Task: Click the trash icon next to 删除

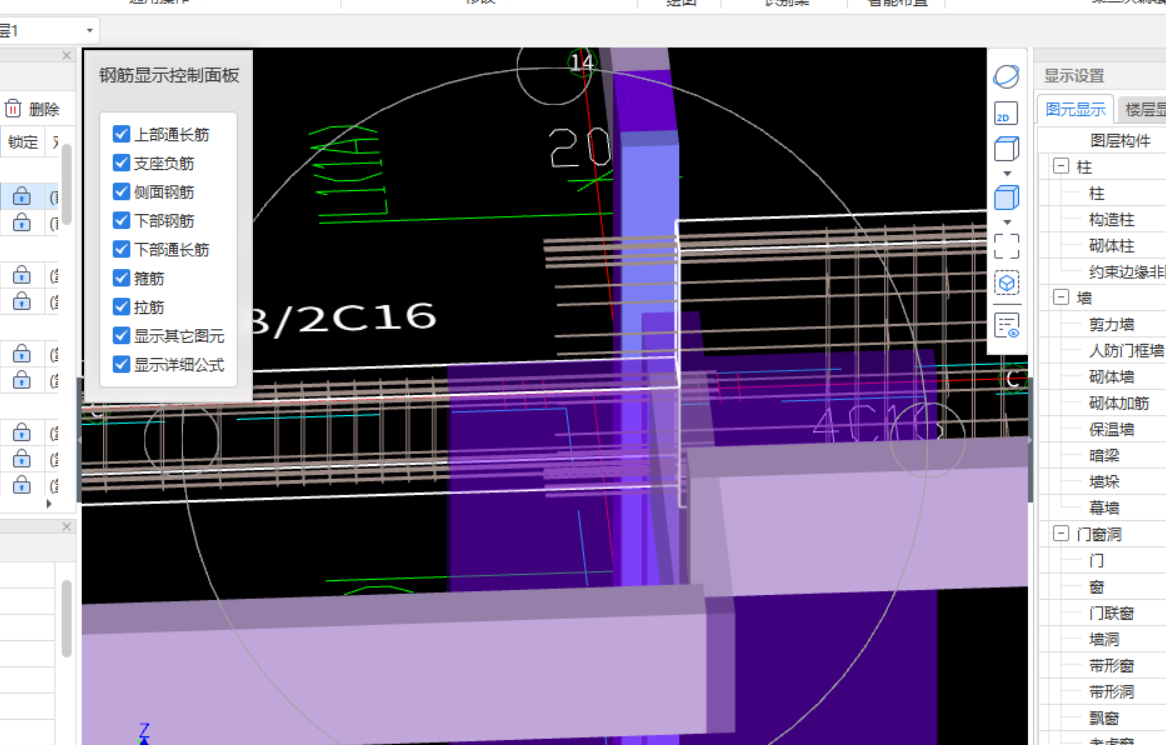Action: tap(13, 109)
